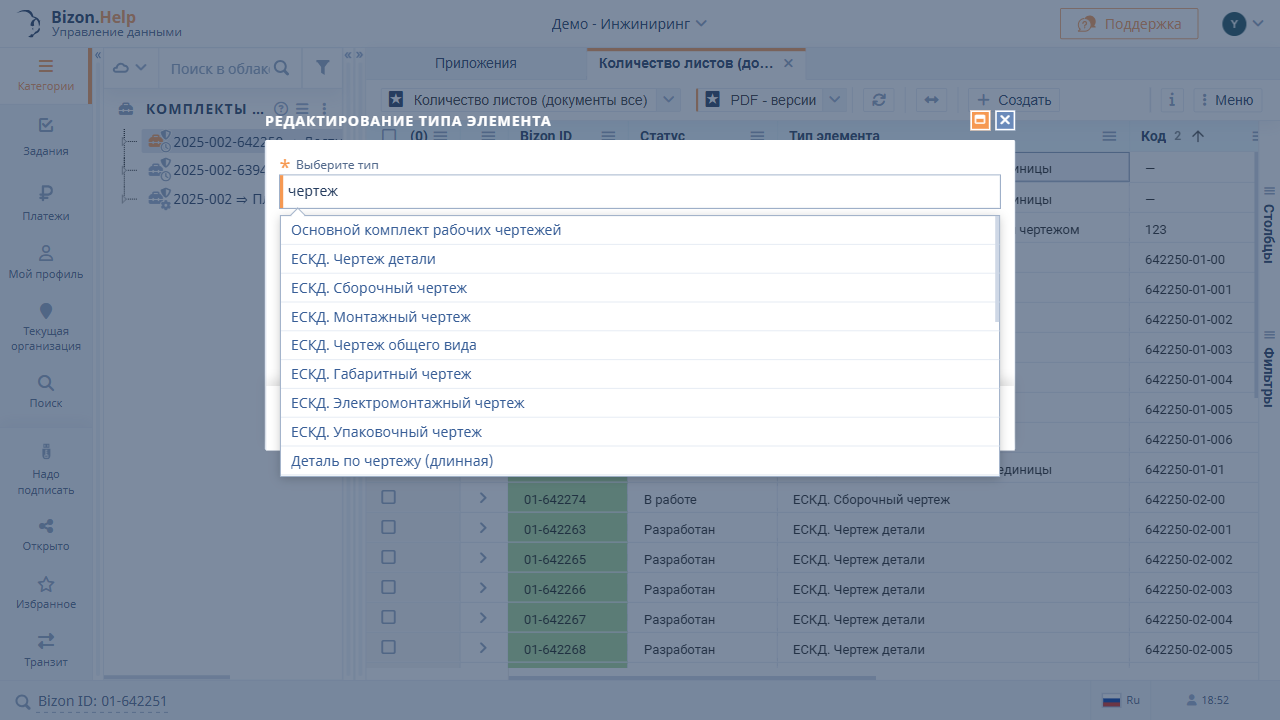Click the dropdown list scrollbar
The width and height of the screenshot is (1280, 720).
coord(995,270)
